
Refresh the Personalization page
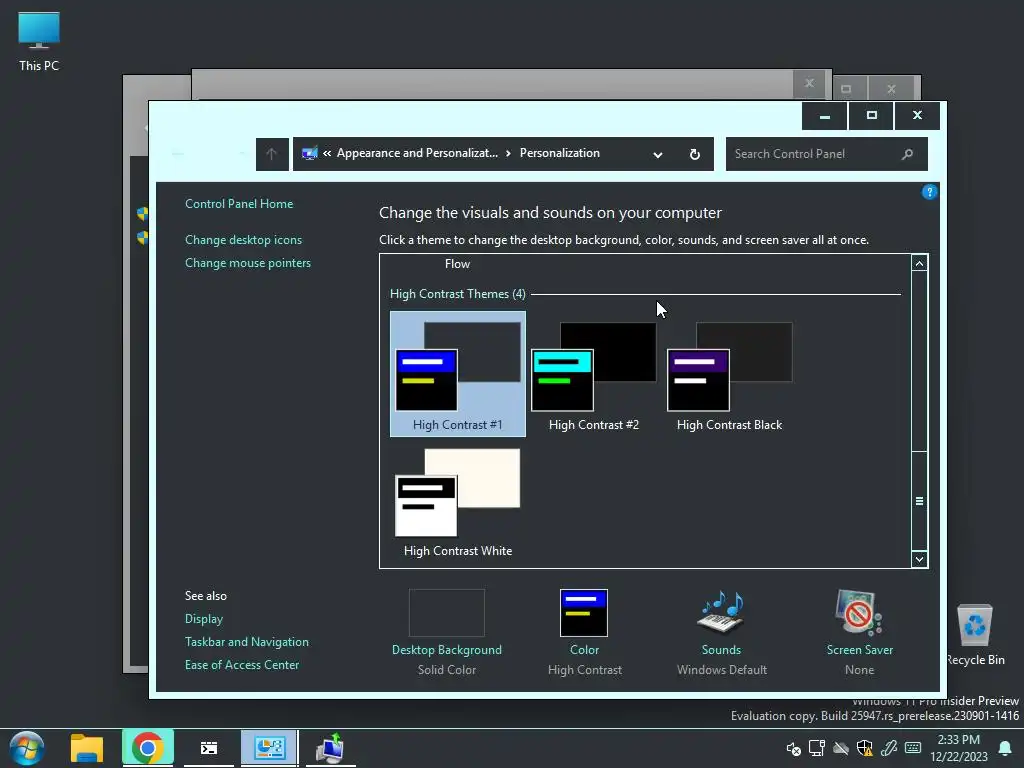pos(695,154)
